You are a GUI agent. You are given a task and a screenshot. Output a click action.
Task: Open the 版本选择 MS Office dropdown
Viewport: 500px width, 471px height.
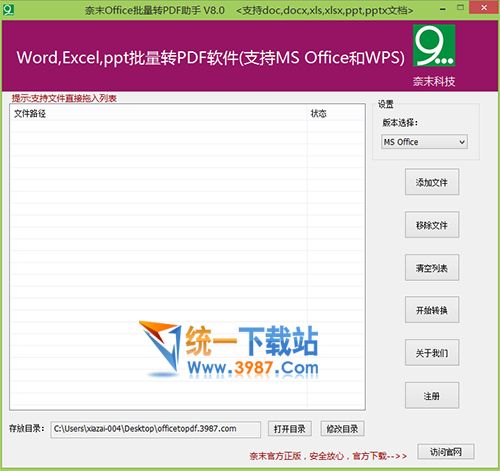(424, 142)
